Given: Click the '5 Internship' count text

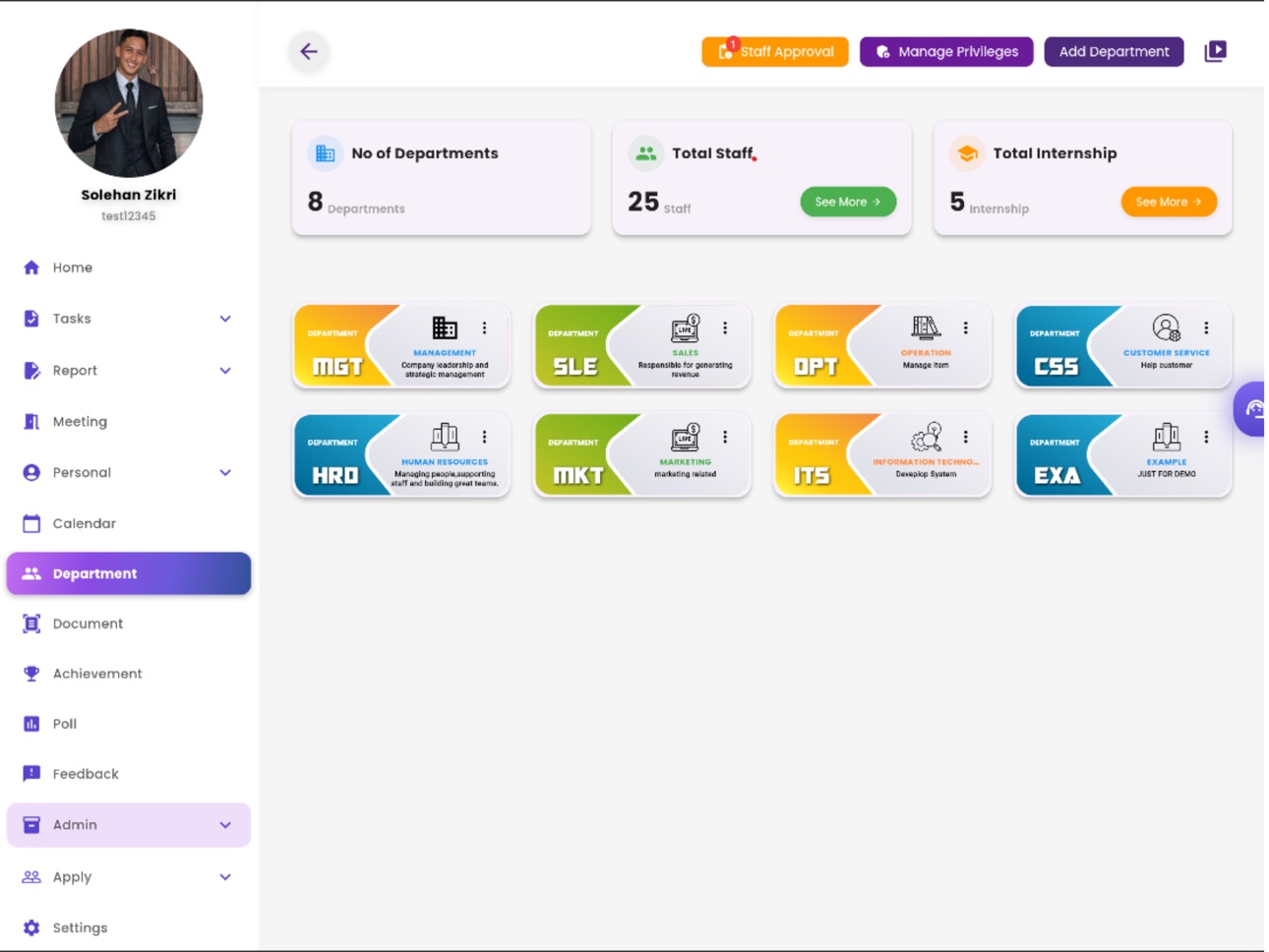Looking at the screenshot, I should [989, 203].
